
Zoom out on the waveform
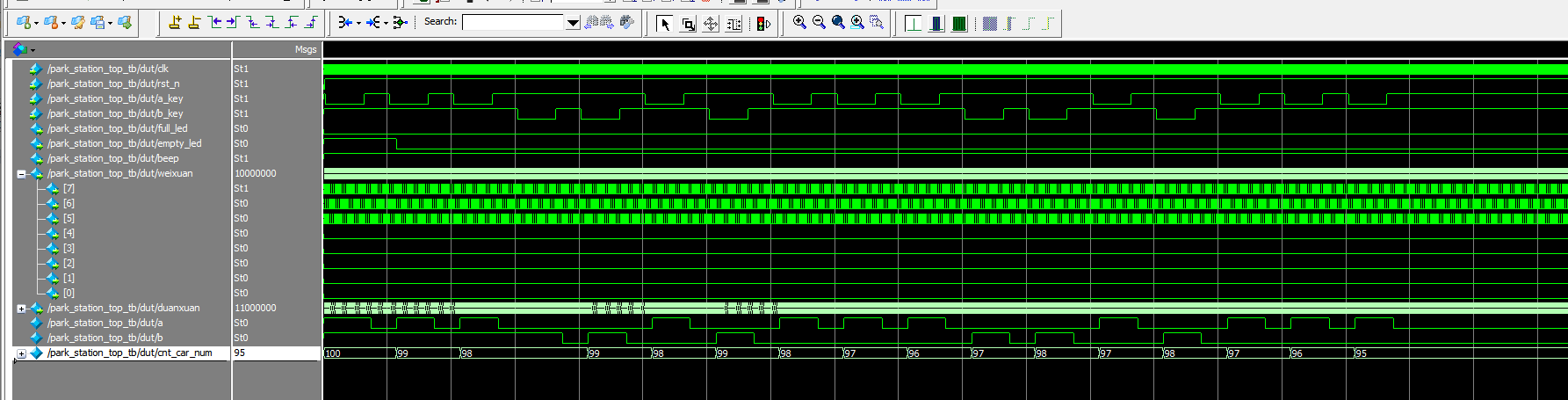click(819, 22)
